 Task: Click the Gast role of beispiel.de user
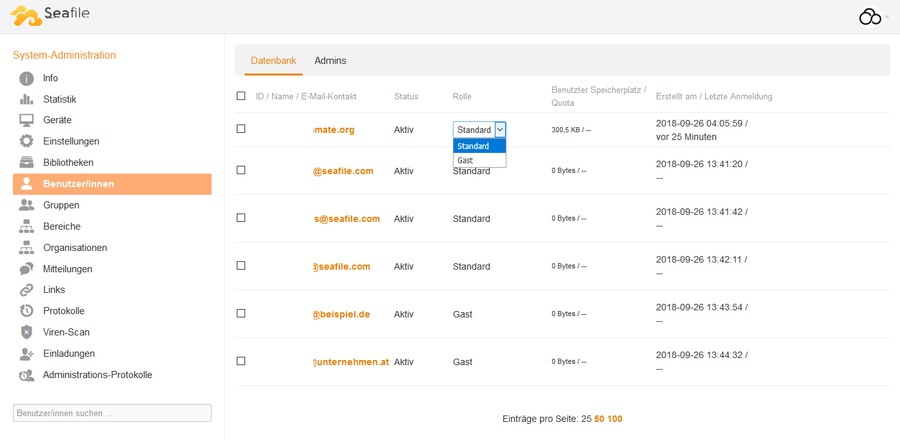coord(463,314)
